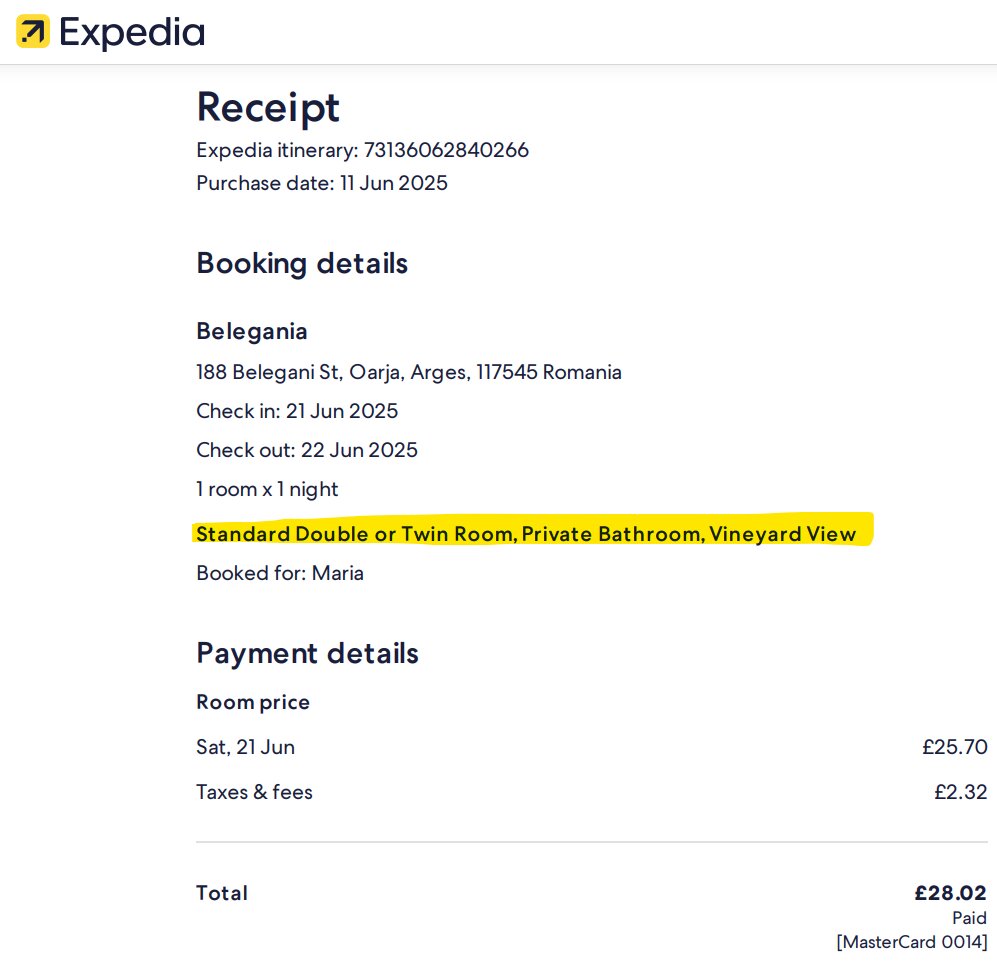Click the Booked for: Maria line
Image resolution: width=997 pixels, height=974 pixels.
coord(280,573)
